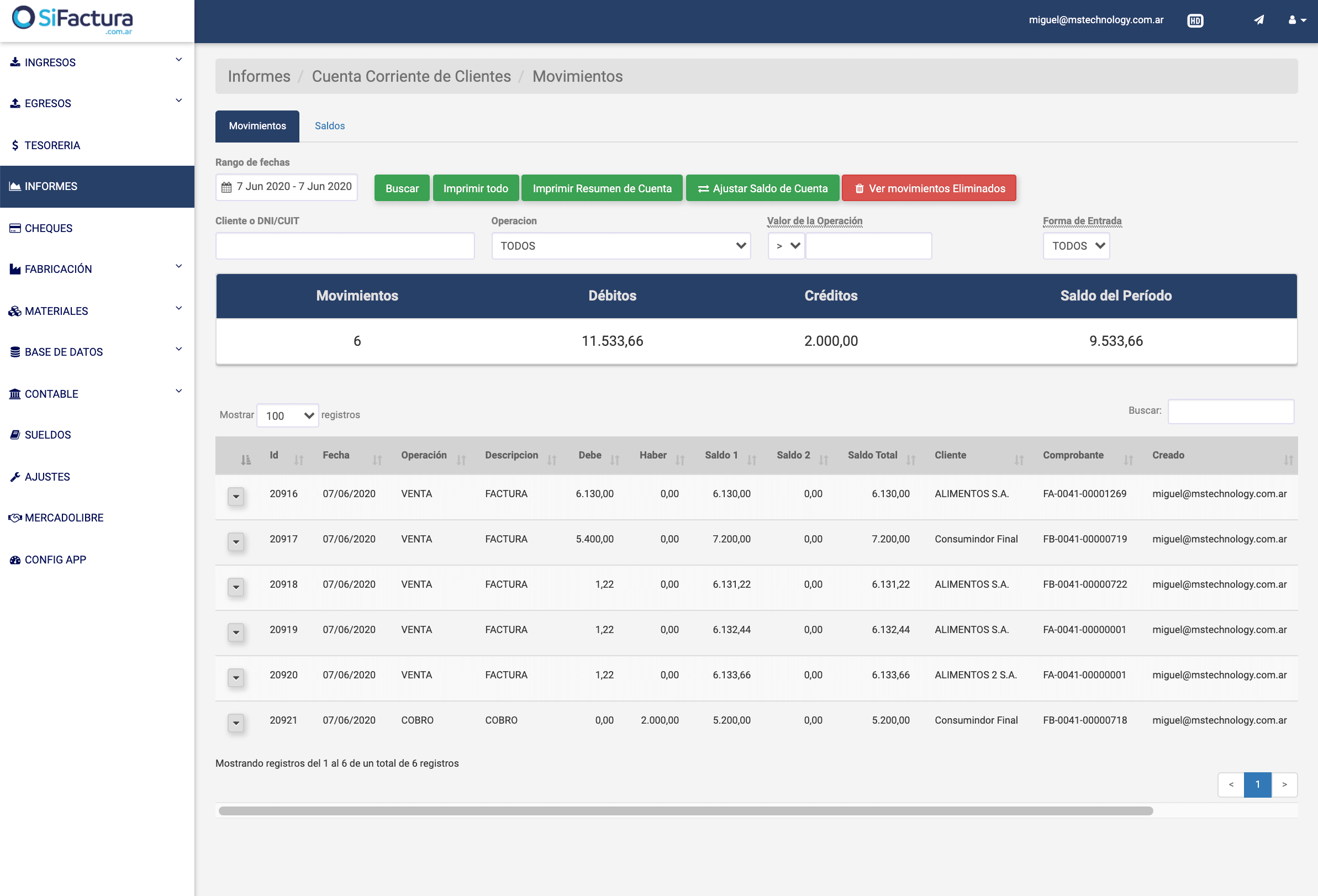Expand the CONTABLE menu chevron
1318x896 pixels.
coord(178,391)
